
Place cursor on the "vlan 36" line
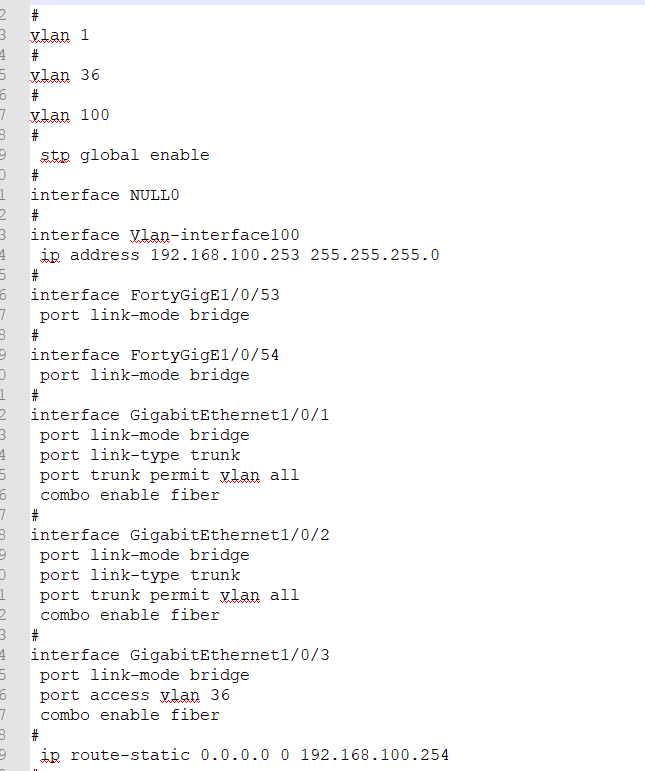point(65,75)
